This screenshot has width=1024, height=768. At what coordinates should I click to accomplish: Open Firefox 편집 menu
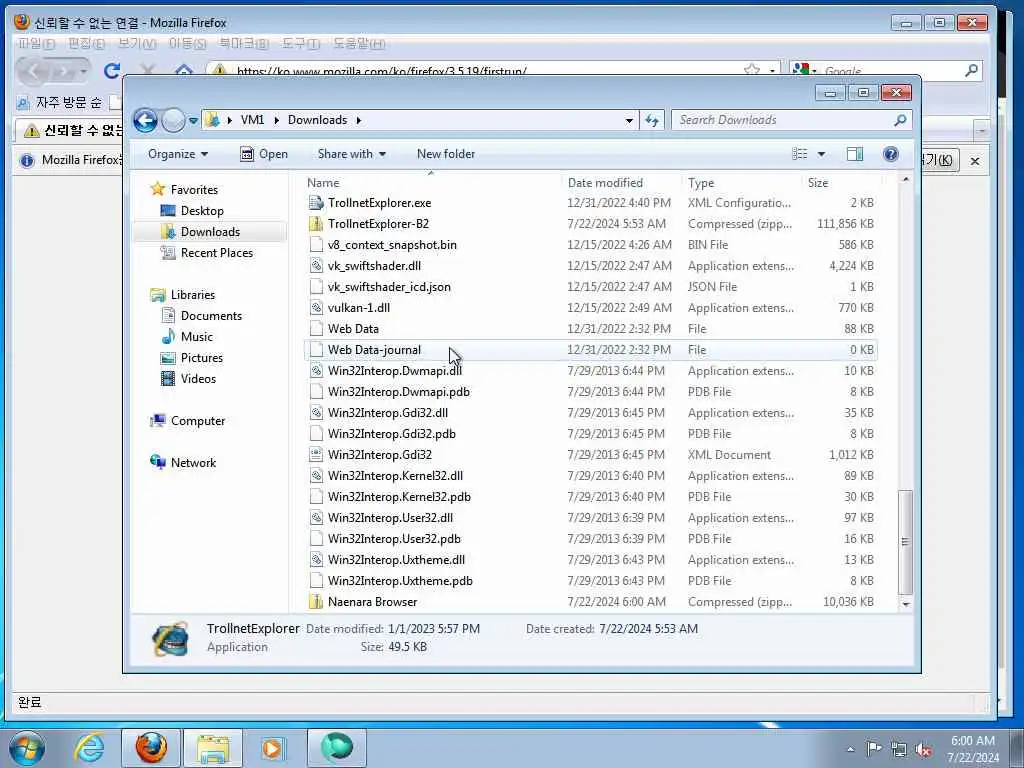(x=86, y=44)
